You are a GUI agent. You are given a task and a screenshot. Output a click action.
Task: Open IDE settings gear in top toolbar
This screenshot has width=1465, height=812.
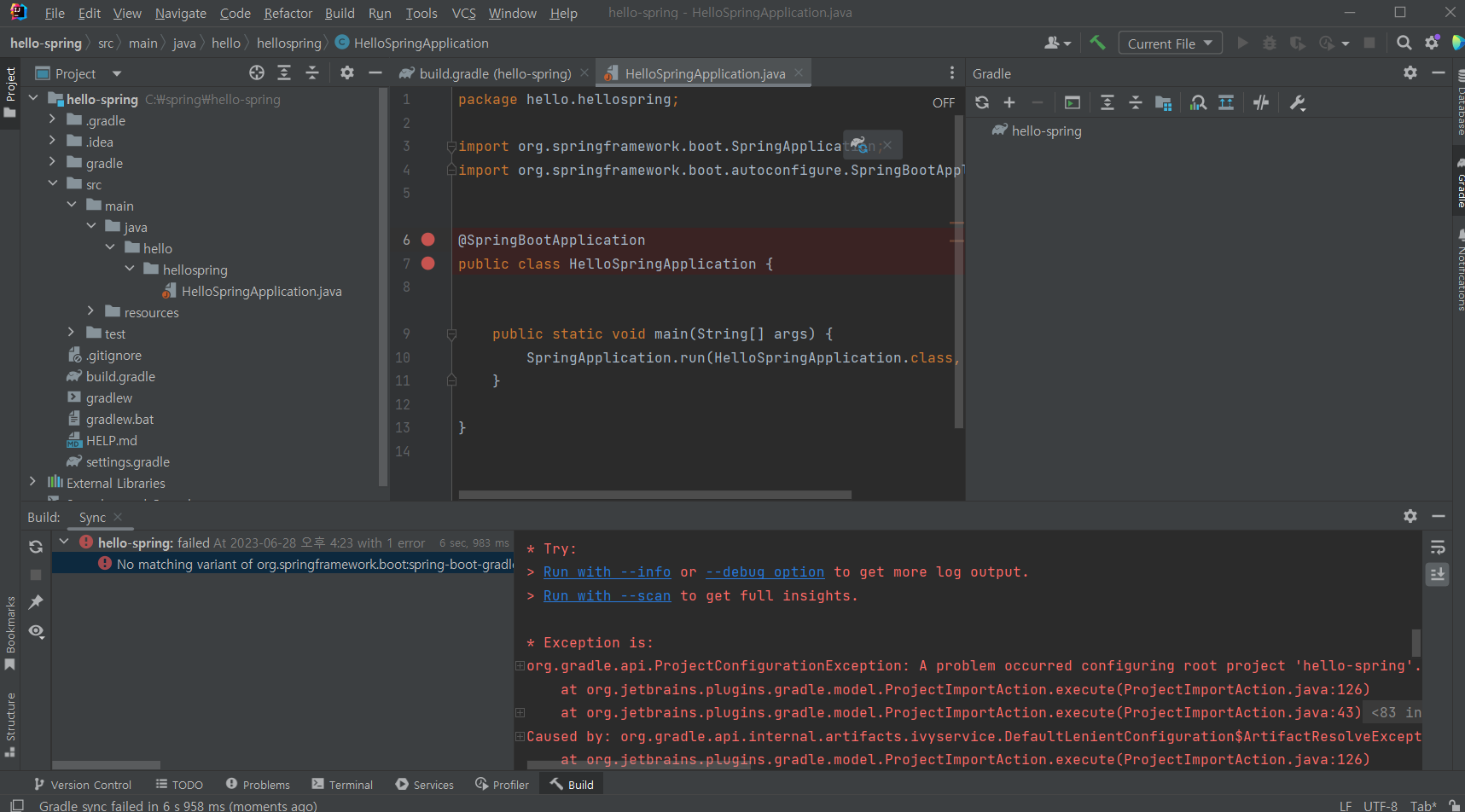[x=1432, y=43]
